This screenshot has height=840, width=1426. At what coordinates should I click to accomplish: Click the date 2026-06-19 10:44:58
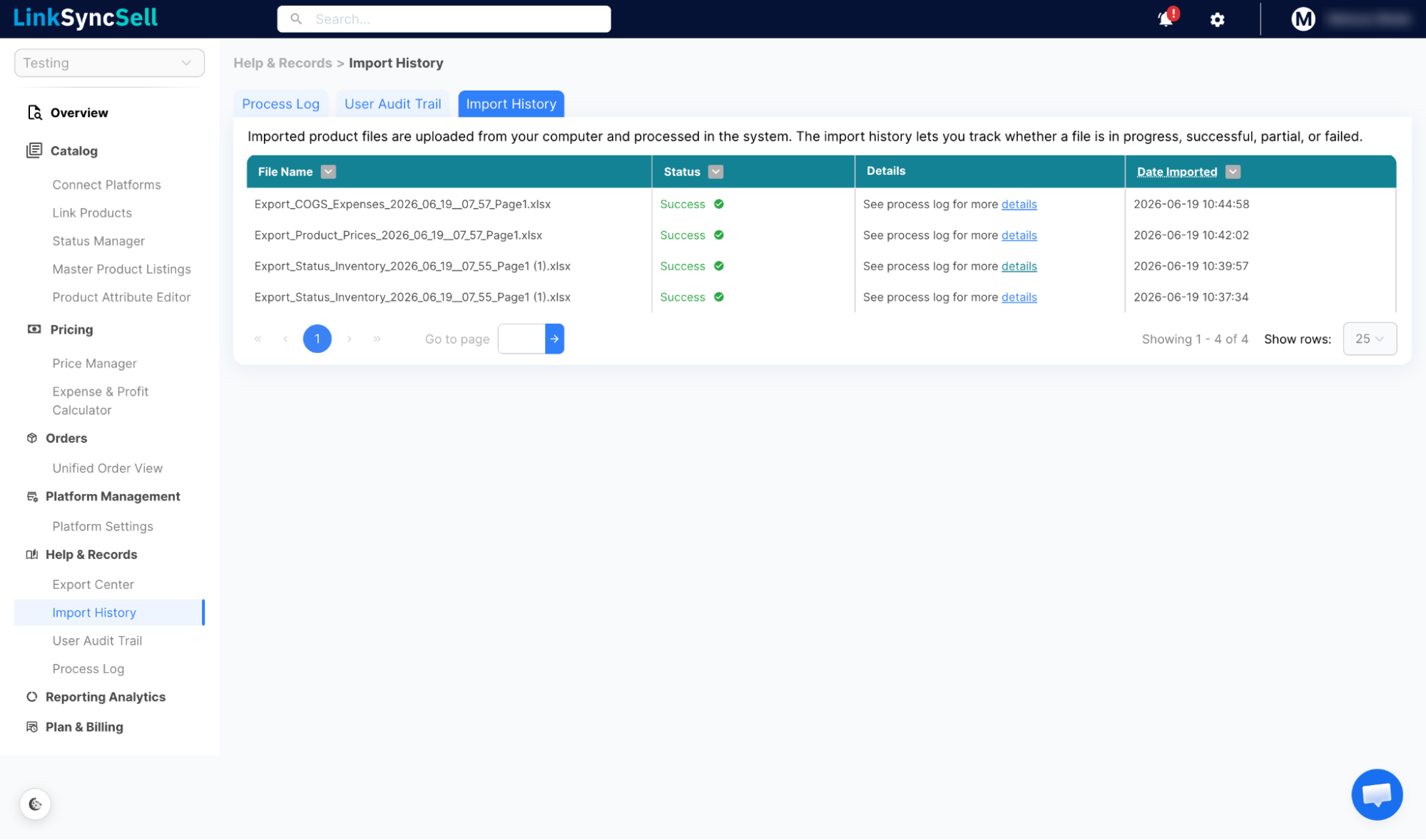pos(1191,204)
